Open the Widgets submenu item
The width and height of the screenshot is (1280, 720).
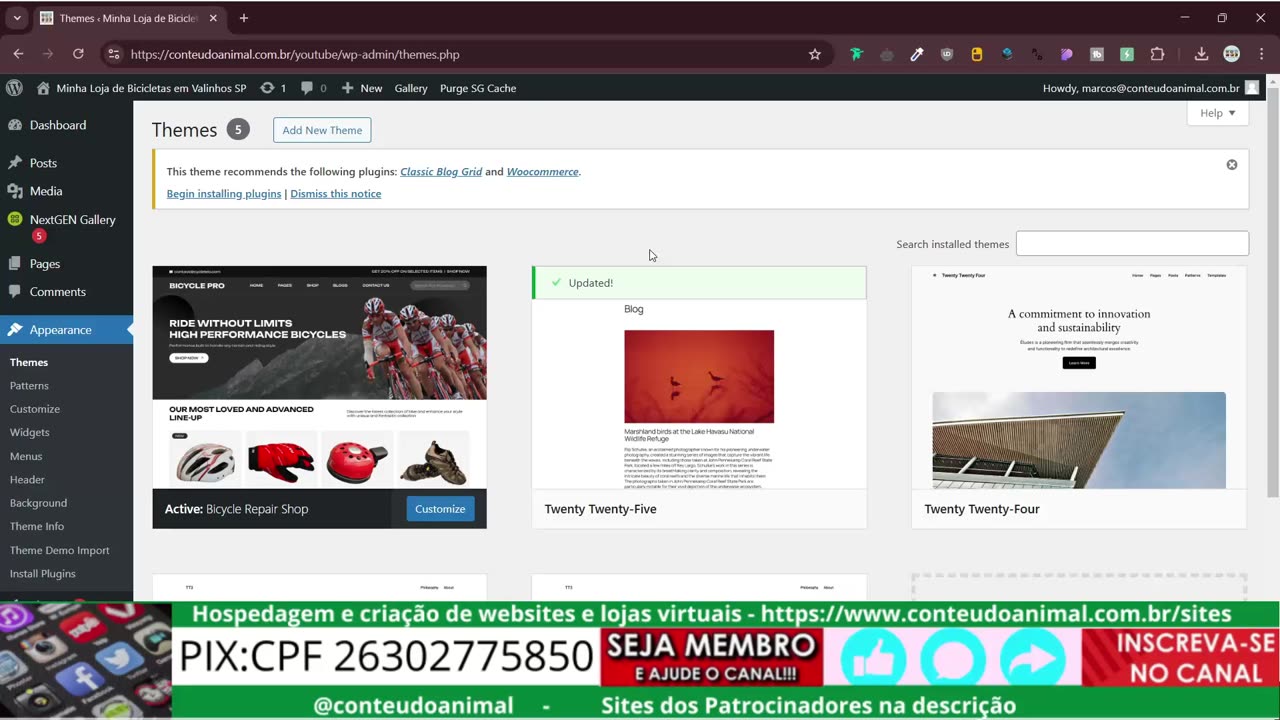pyautogui.click(x=30, y=432)
